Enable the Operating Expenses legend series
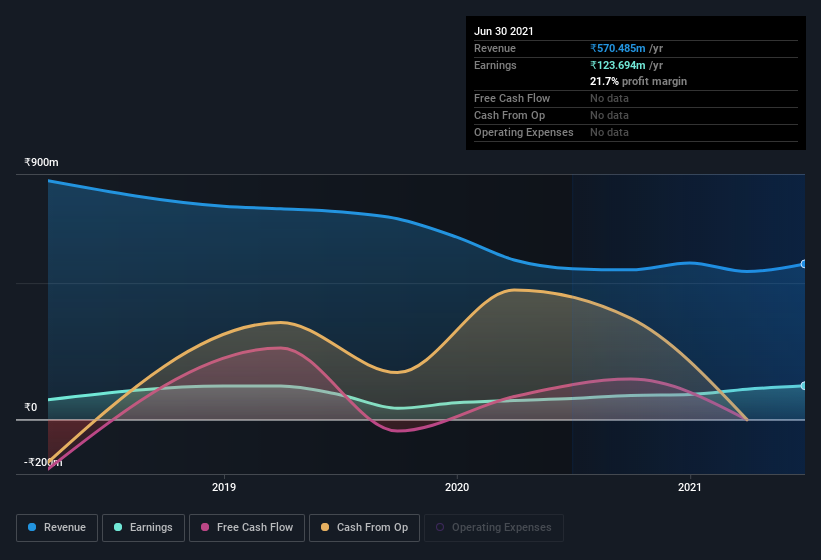821x560 pixels. [493, 528]
